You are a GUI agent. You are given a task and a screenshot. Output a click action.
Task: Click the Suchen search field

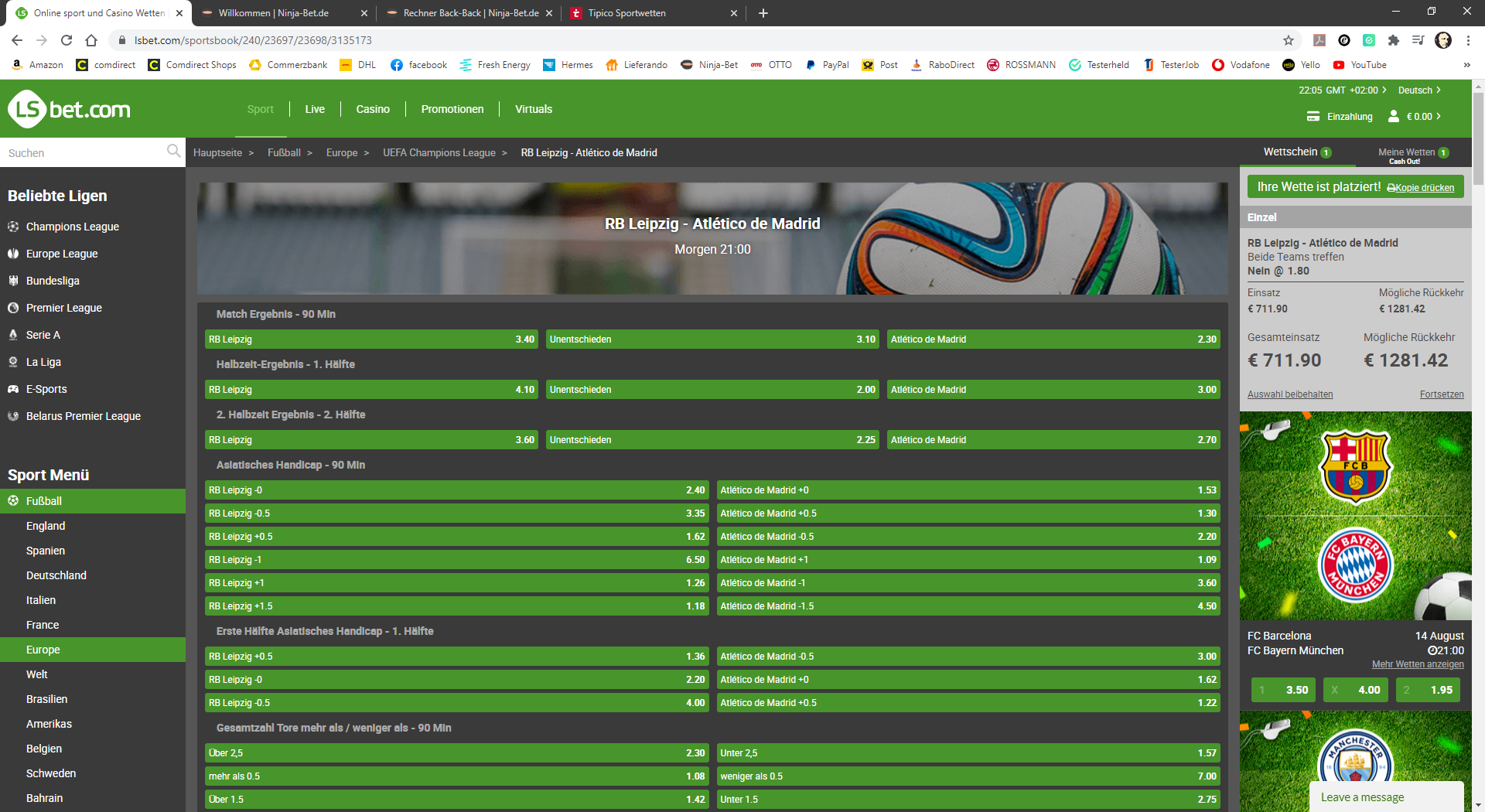coord(85,153)
